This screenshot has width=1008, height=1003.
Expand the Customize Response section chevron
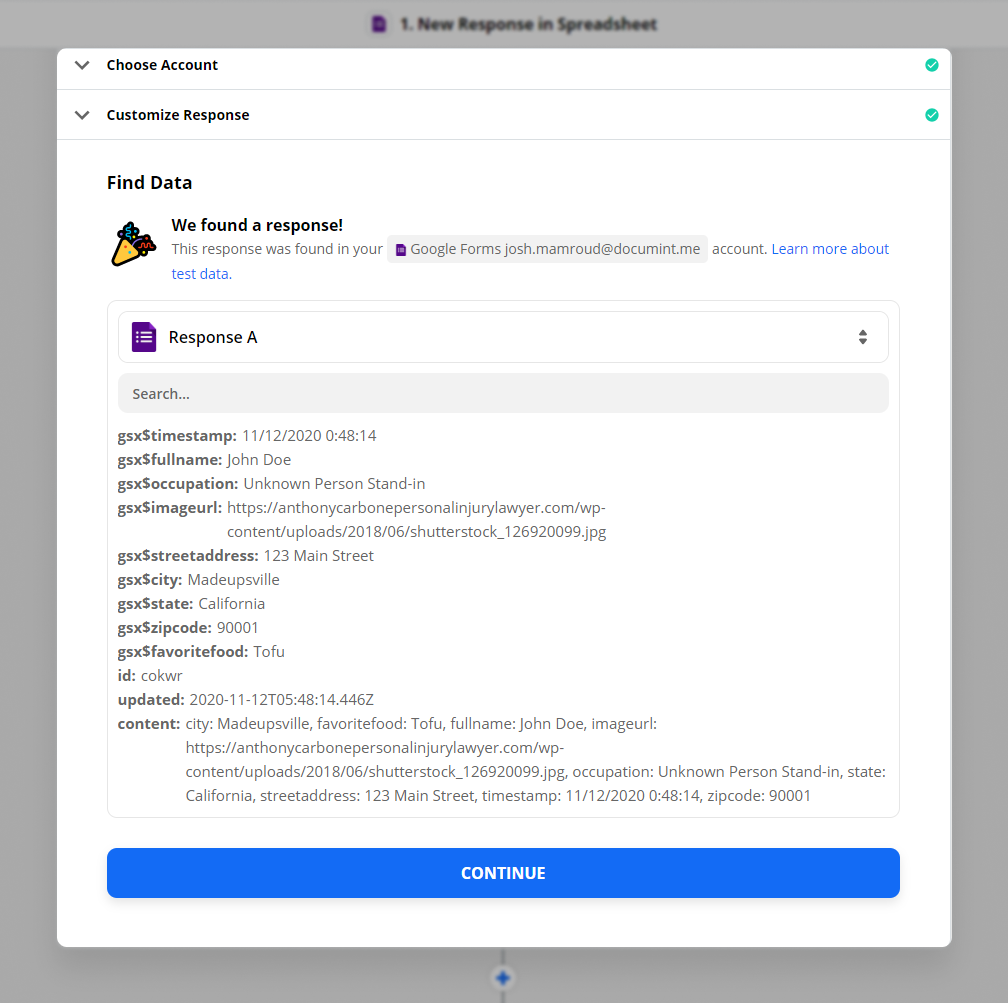82,115
